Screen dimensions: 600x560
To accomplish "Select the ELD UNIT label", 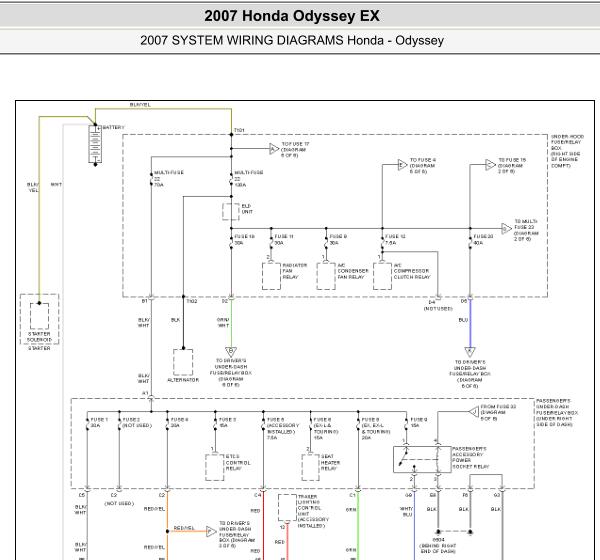I will tap(247, 209).
